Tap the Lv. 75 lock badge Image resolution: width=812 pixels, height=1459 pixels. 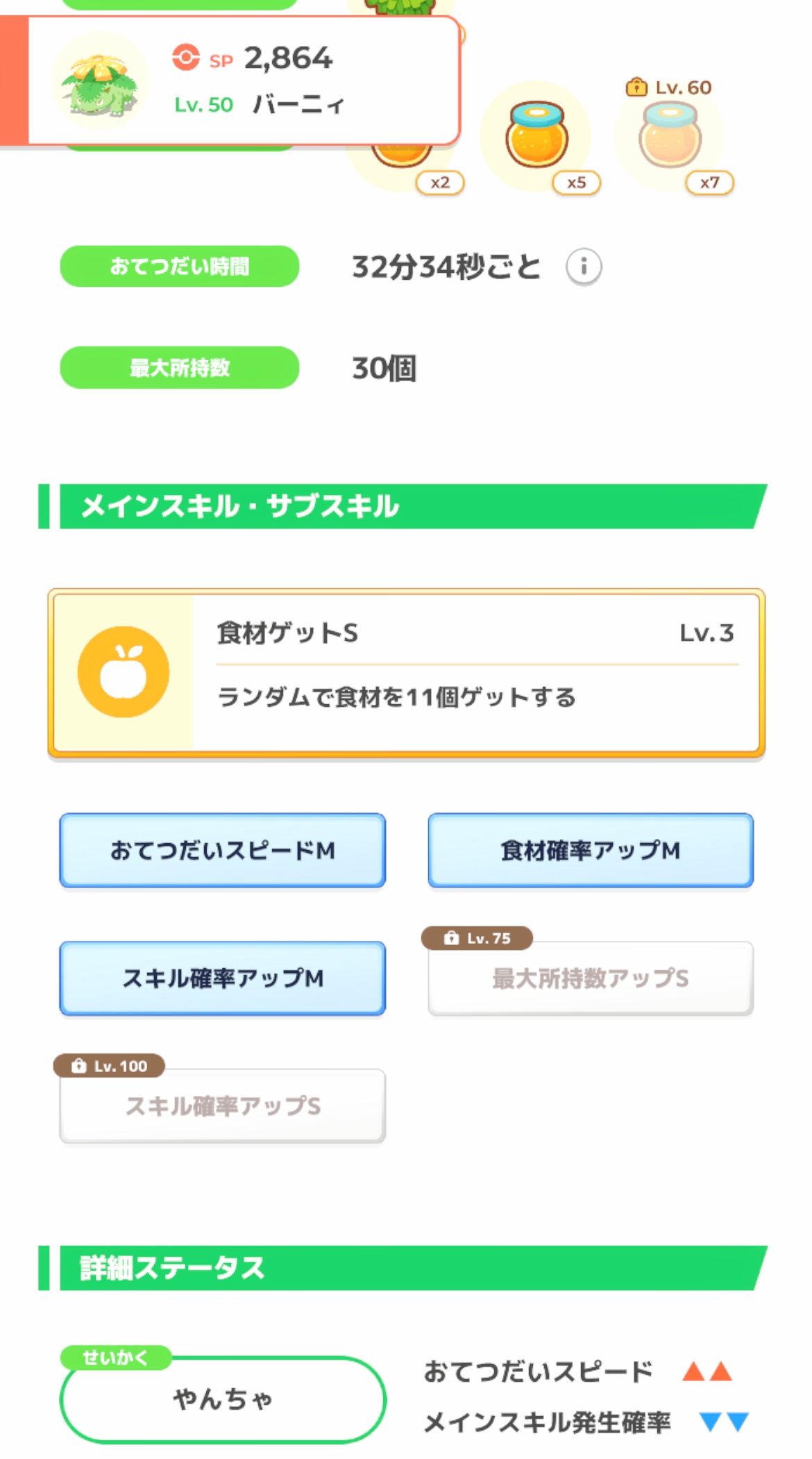click(477, 938)
